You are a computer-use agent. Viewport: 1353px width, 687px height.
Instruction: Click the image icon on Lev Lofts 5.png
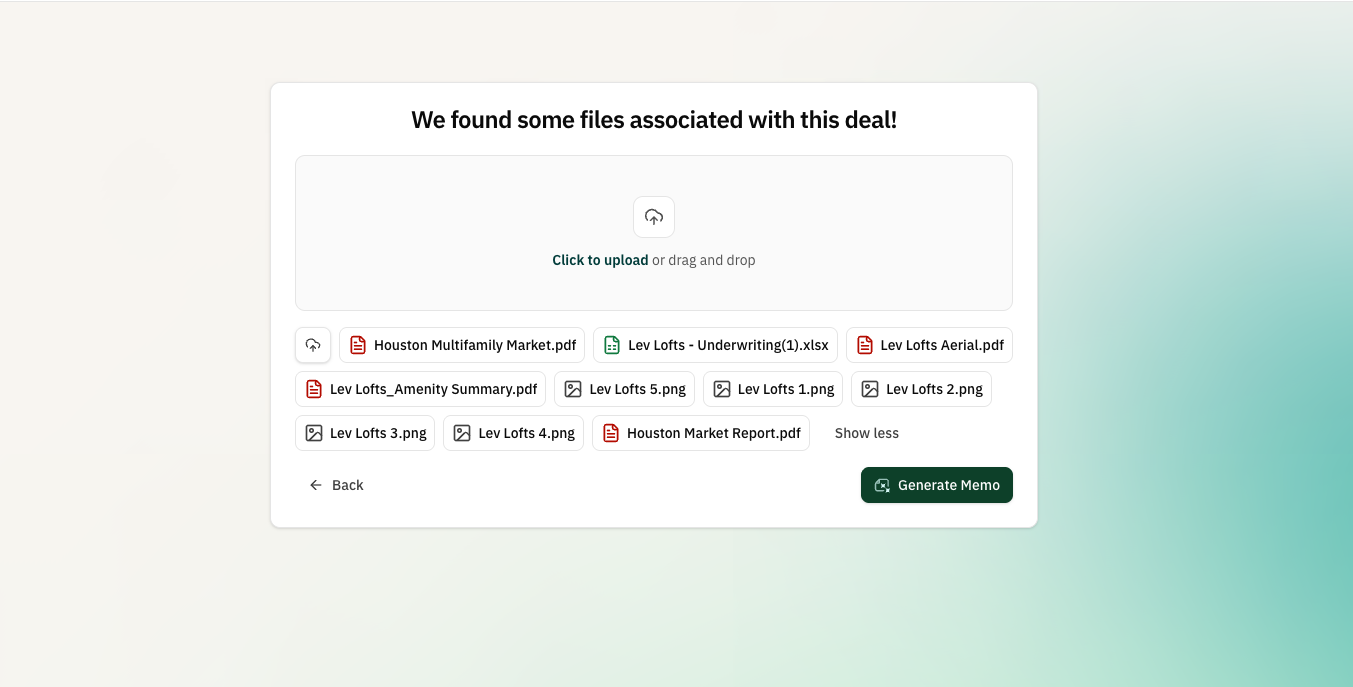(x=573, y=389)
